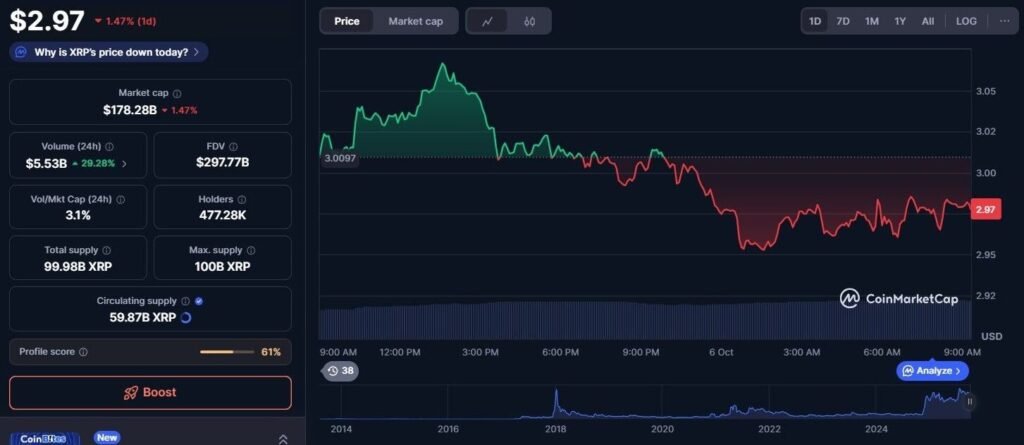Click the $297.77B FDV value
Viewport: 1024px width, 445px height.
pos(223,163)
